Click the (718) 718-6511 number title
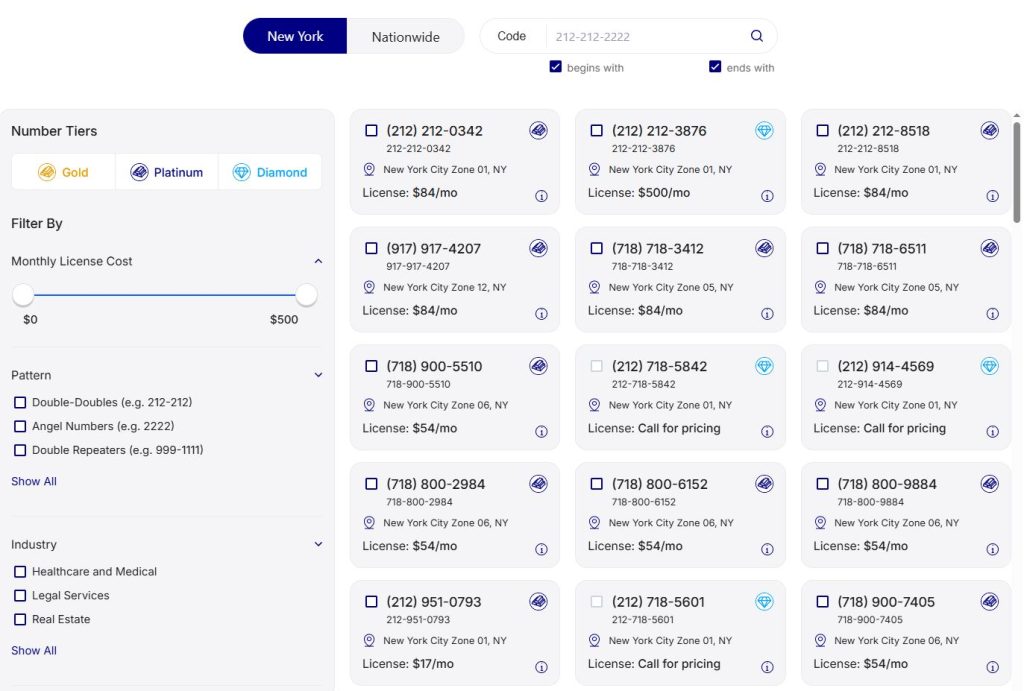Viewport: 1024px width, 691px height. pos(882,248)
